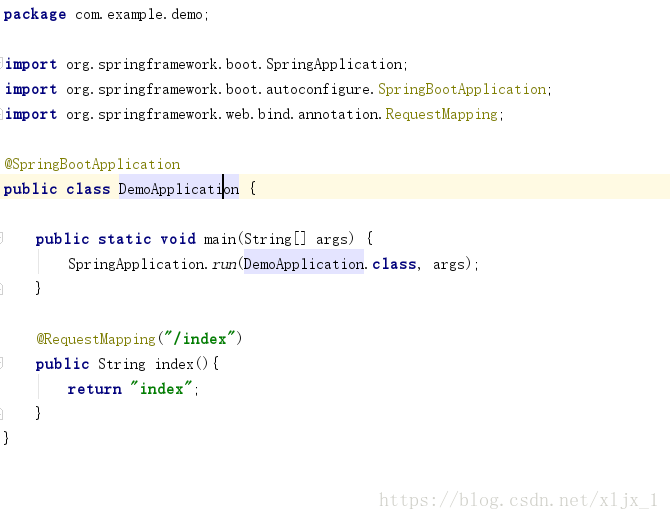Click 'SpringApplication' before the run call
The image size is (670, 520).
pos(136,264)
